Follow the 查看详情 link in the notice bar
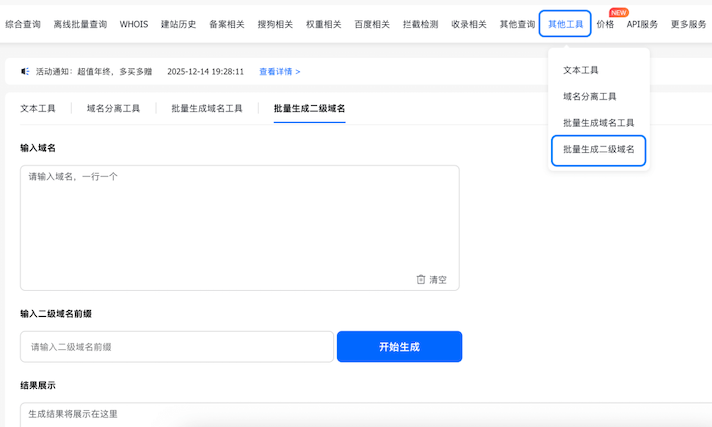This screenshot has width=712, height=427. tap(279, 72)
